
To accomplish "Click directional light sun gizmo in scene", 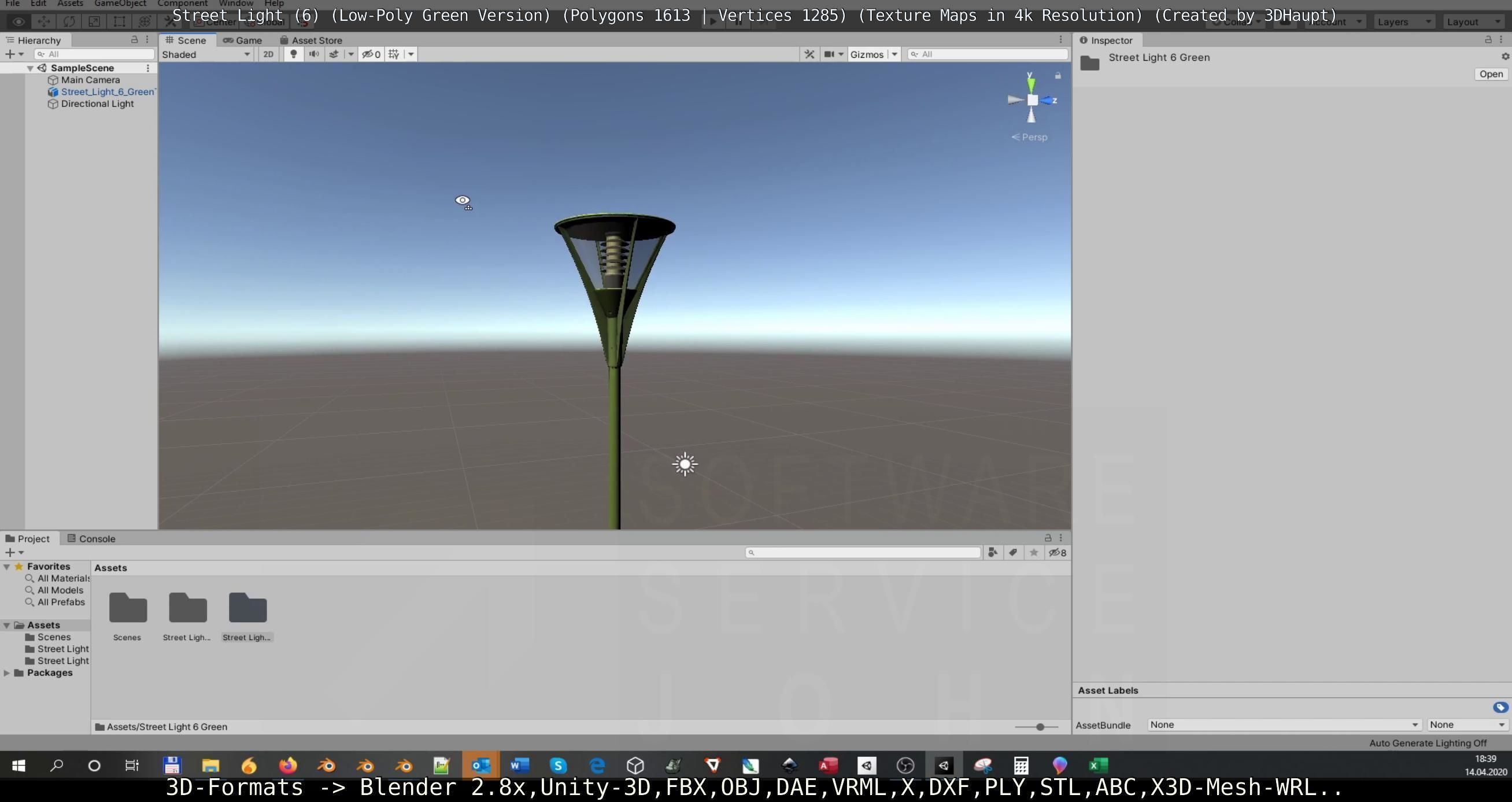I will [x=685, y=464].
